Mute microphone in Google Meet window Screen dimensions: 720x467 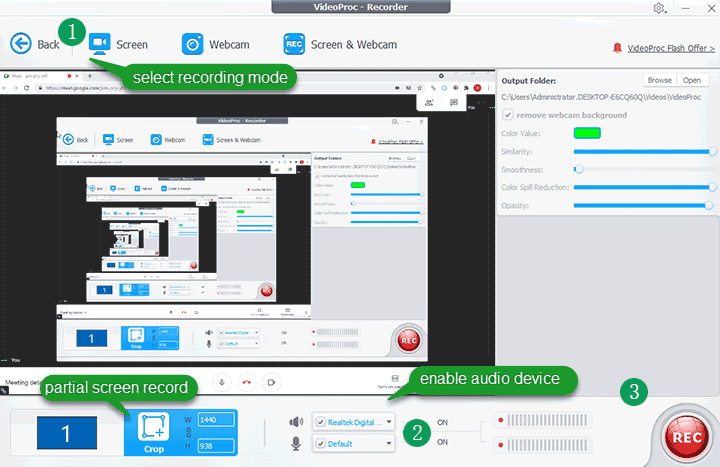pos(222,383)
